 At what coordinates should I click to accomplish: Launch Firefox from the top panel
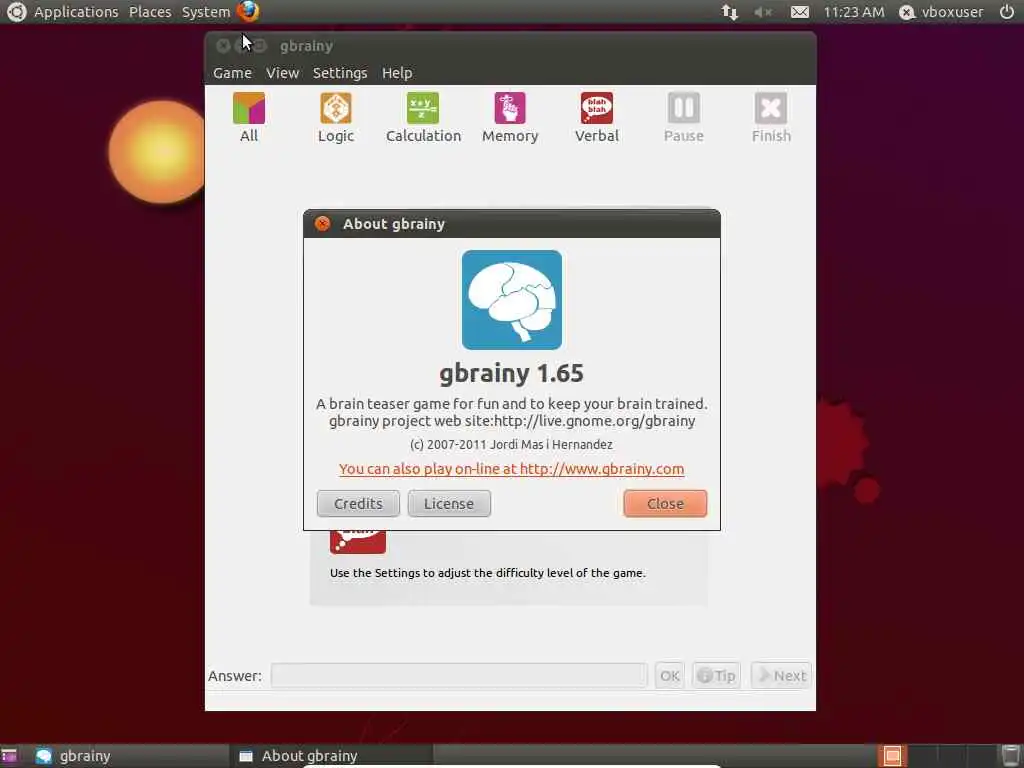pyautogui.click(x=248, y=11)
